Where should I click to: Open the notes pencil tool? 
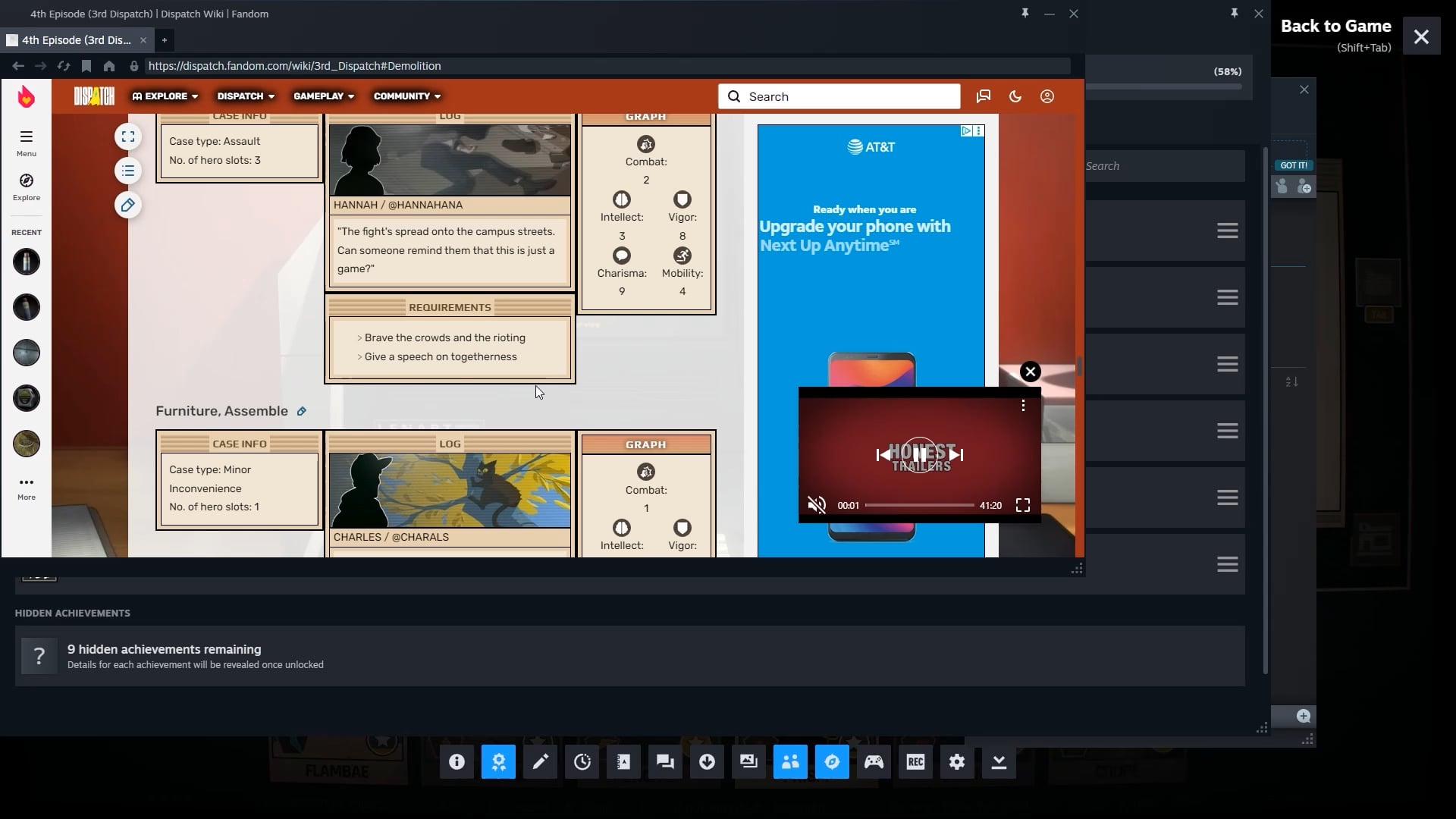click(x=540, y=762)
